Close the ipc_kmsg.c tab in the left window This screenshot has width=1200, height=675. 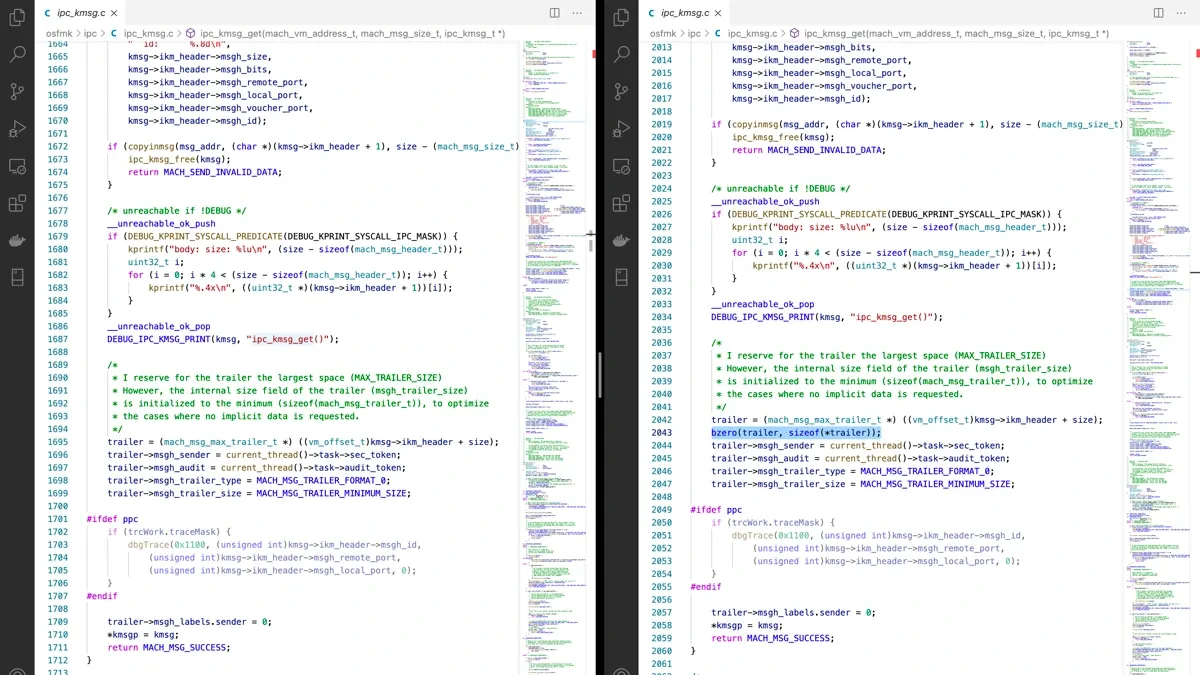tap(114, 13)
